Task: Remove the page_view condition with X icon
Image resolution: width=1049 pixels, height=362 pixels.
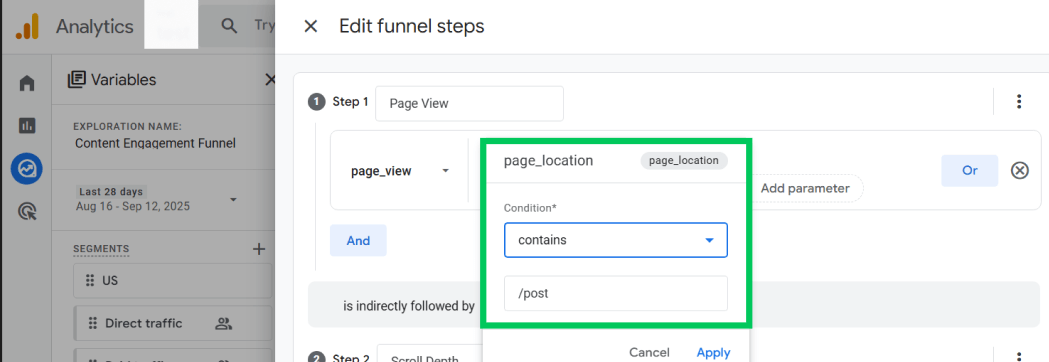Action: coord(1019,171)
